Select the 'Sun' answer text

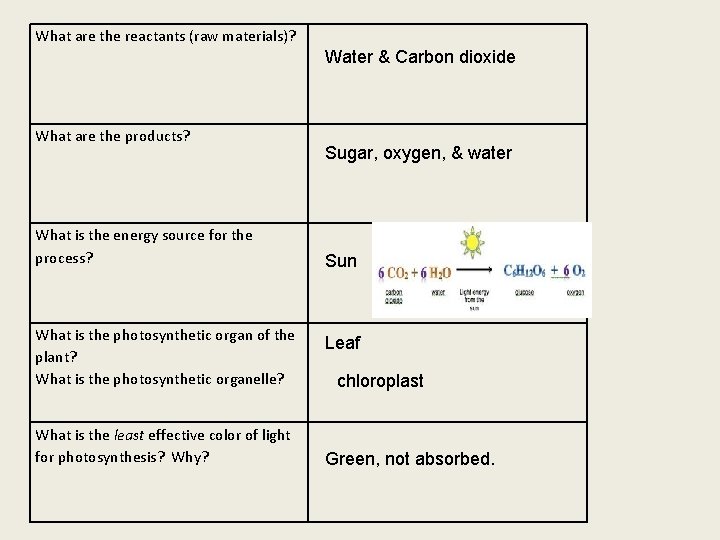(340, 261)
